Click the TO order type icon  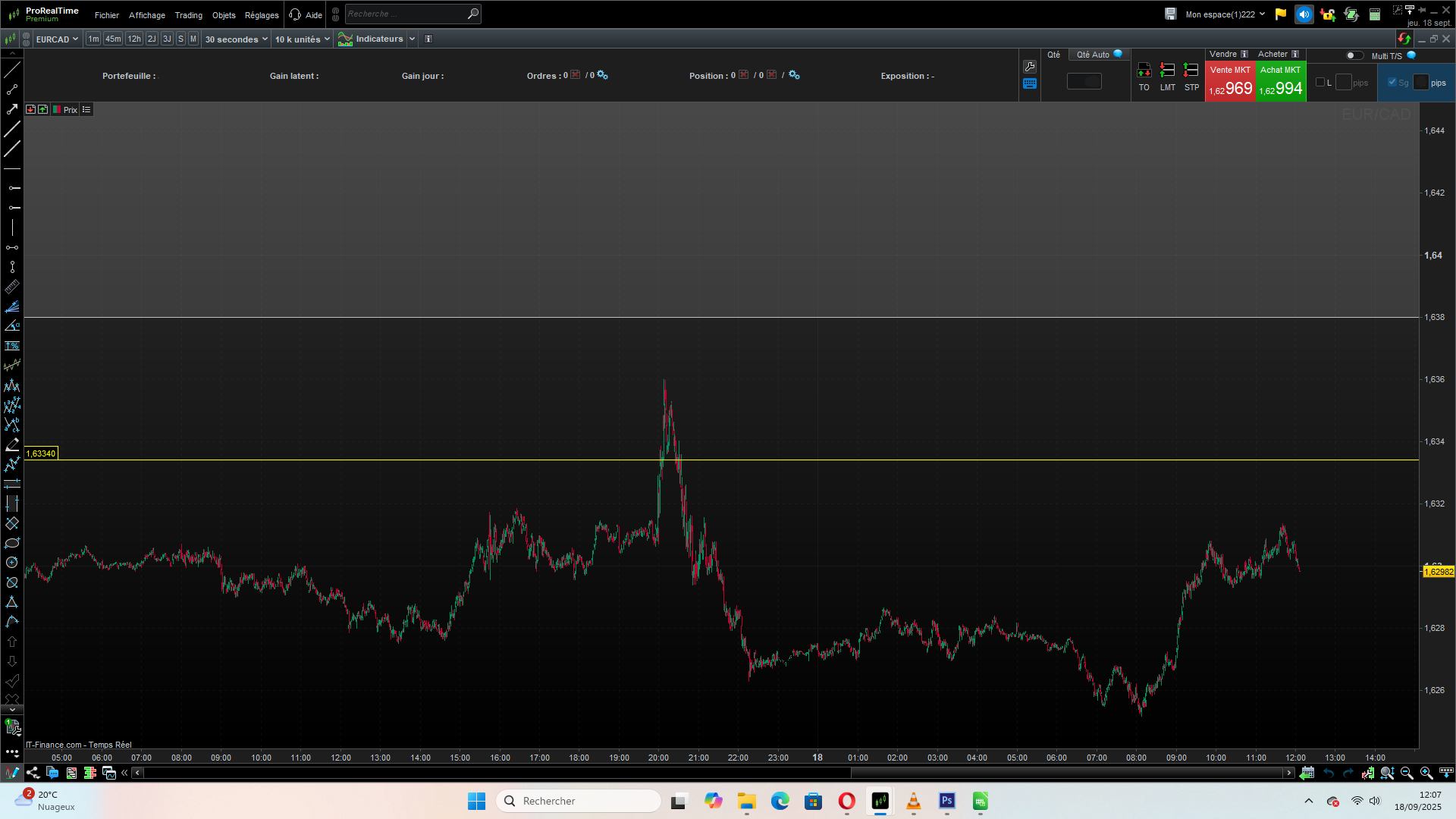pos(1144,71)
